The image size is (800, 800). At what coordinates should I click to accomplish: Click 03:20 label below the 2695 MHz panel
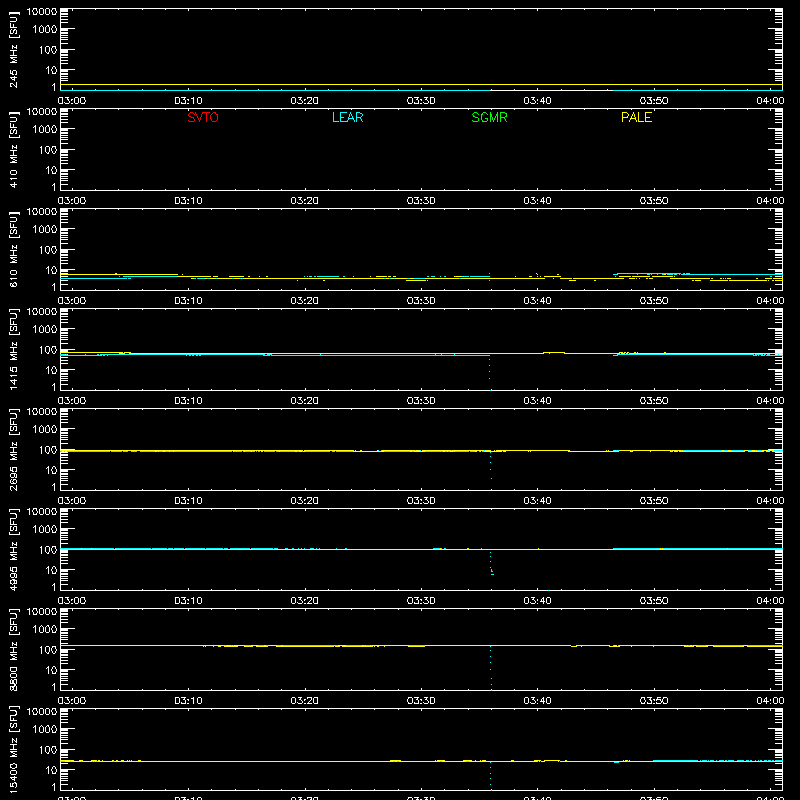(x=305, y=501)
